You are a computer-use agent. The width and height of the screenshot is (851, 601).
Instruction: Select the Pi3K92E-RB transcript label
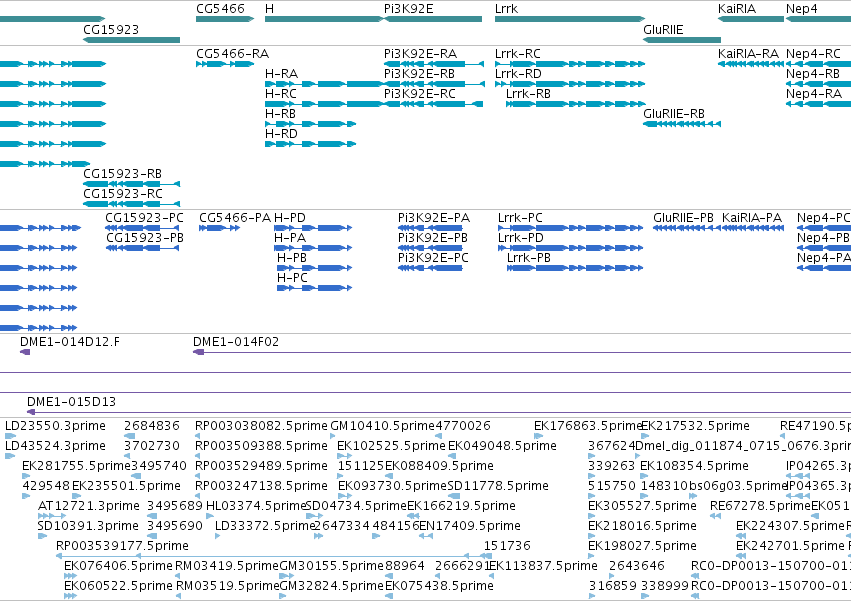coord(419,73)
